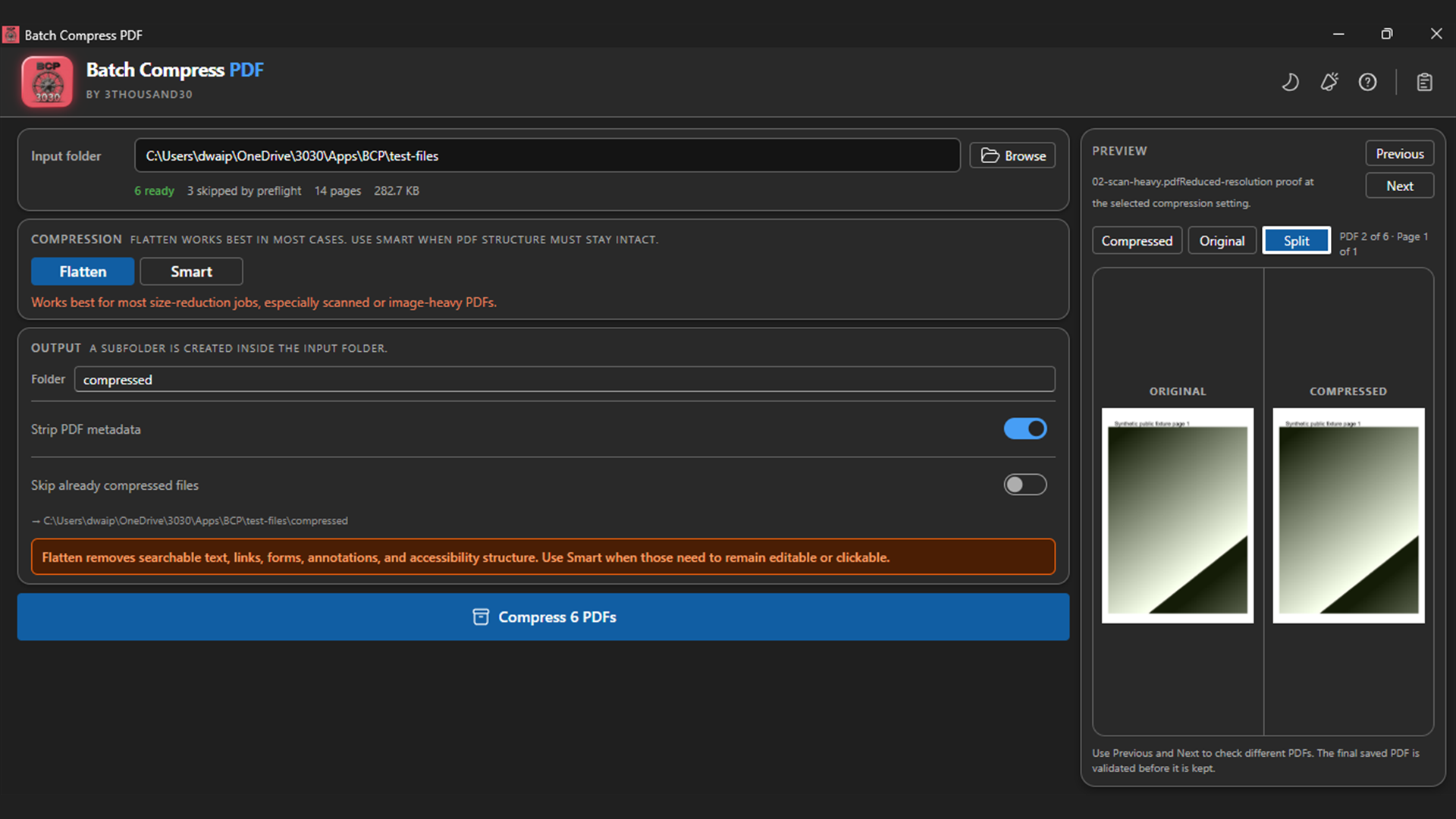The image size is (1456, 819).
Task: Switch preview to Split view
Action: pos(1296,240)
